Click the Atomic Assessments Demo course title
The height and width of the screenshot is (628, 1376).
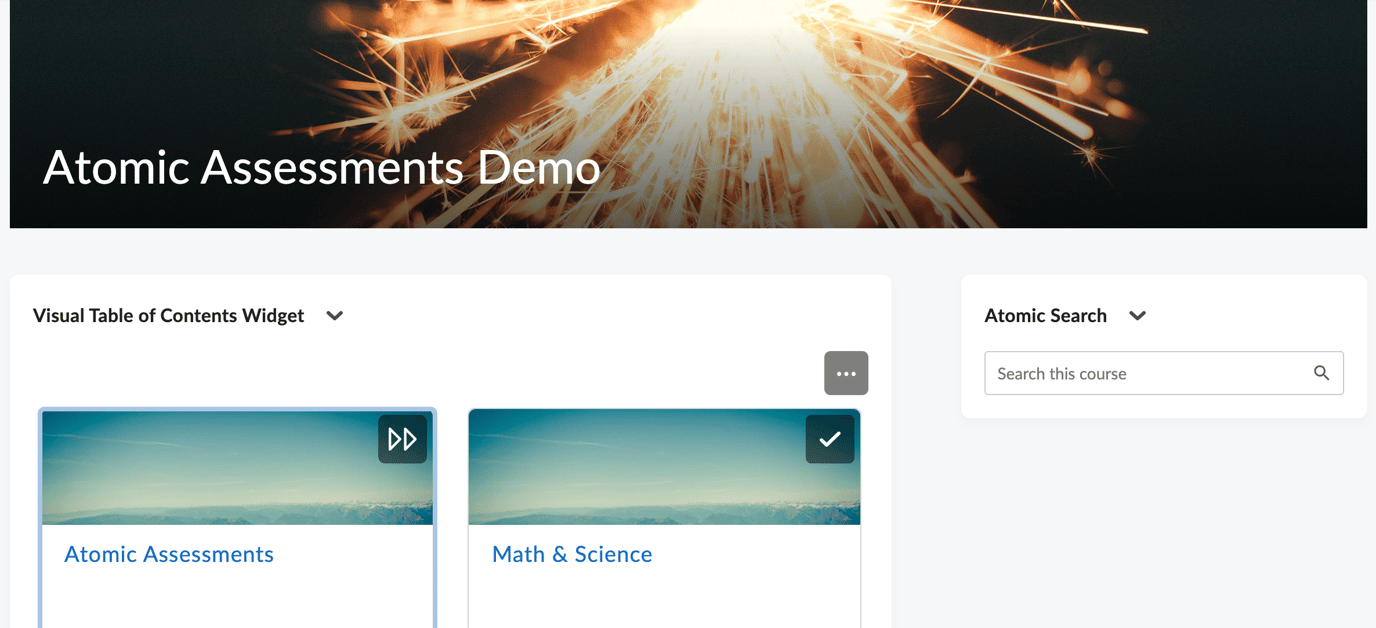tap(320, 168)
